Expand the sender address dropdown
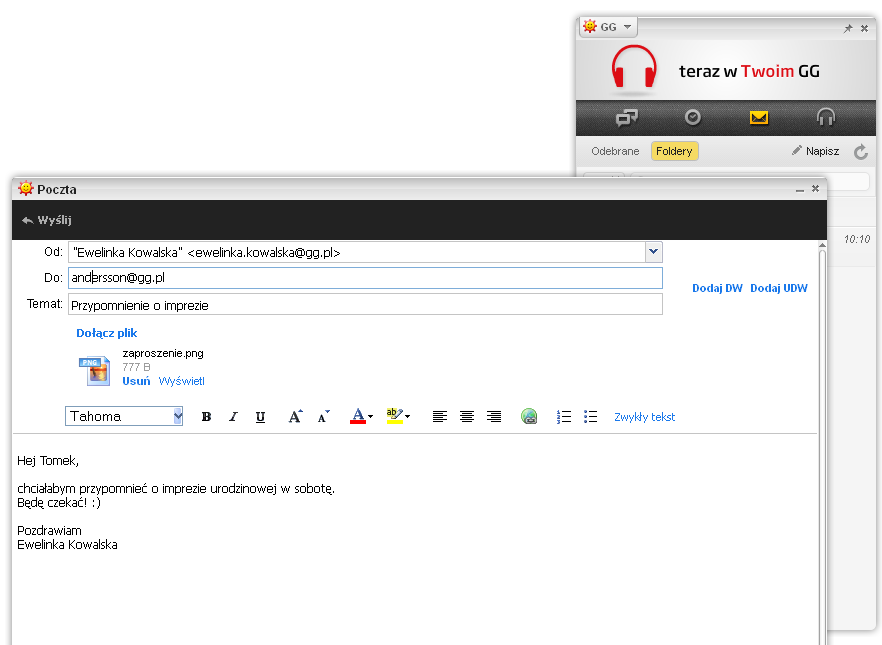 pyautogui.click(x=653, y=253)
